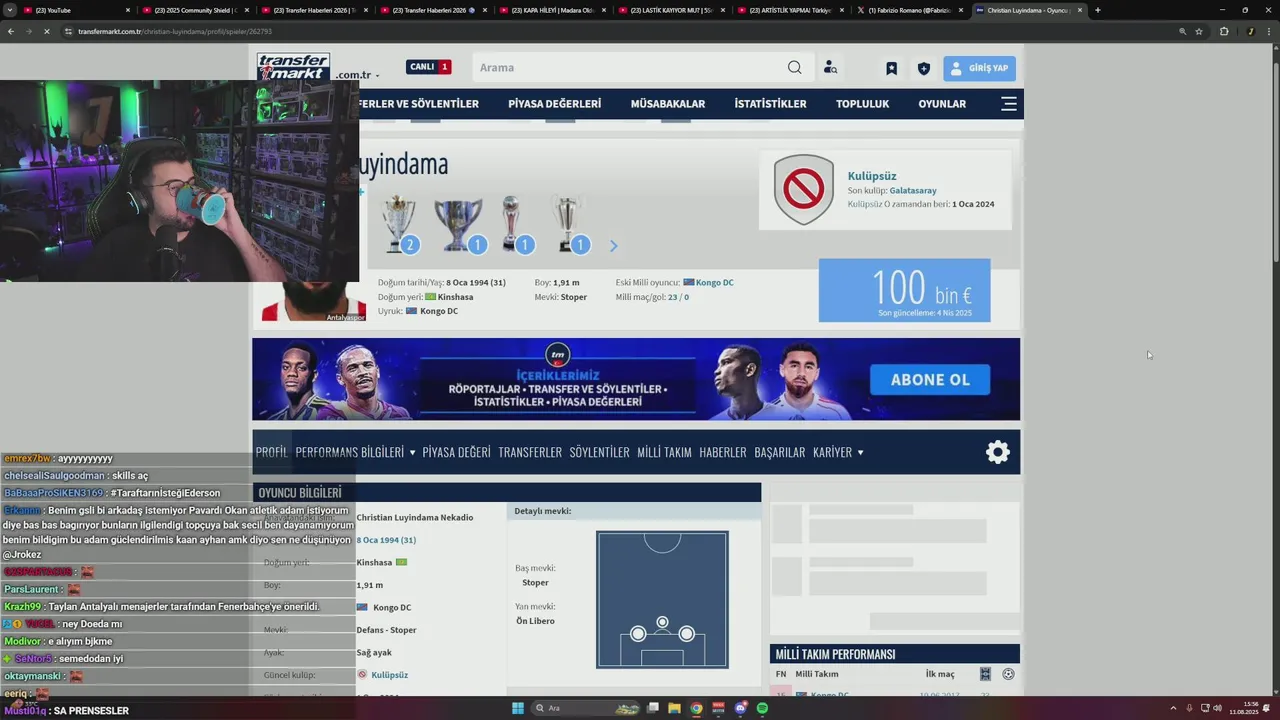
Task: Click the Kulüpsüz link in player info
Action: coord(389,675)
